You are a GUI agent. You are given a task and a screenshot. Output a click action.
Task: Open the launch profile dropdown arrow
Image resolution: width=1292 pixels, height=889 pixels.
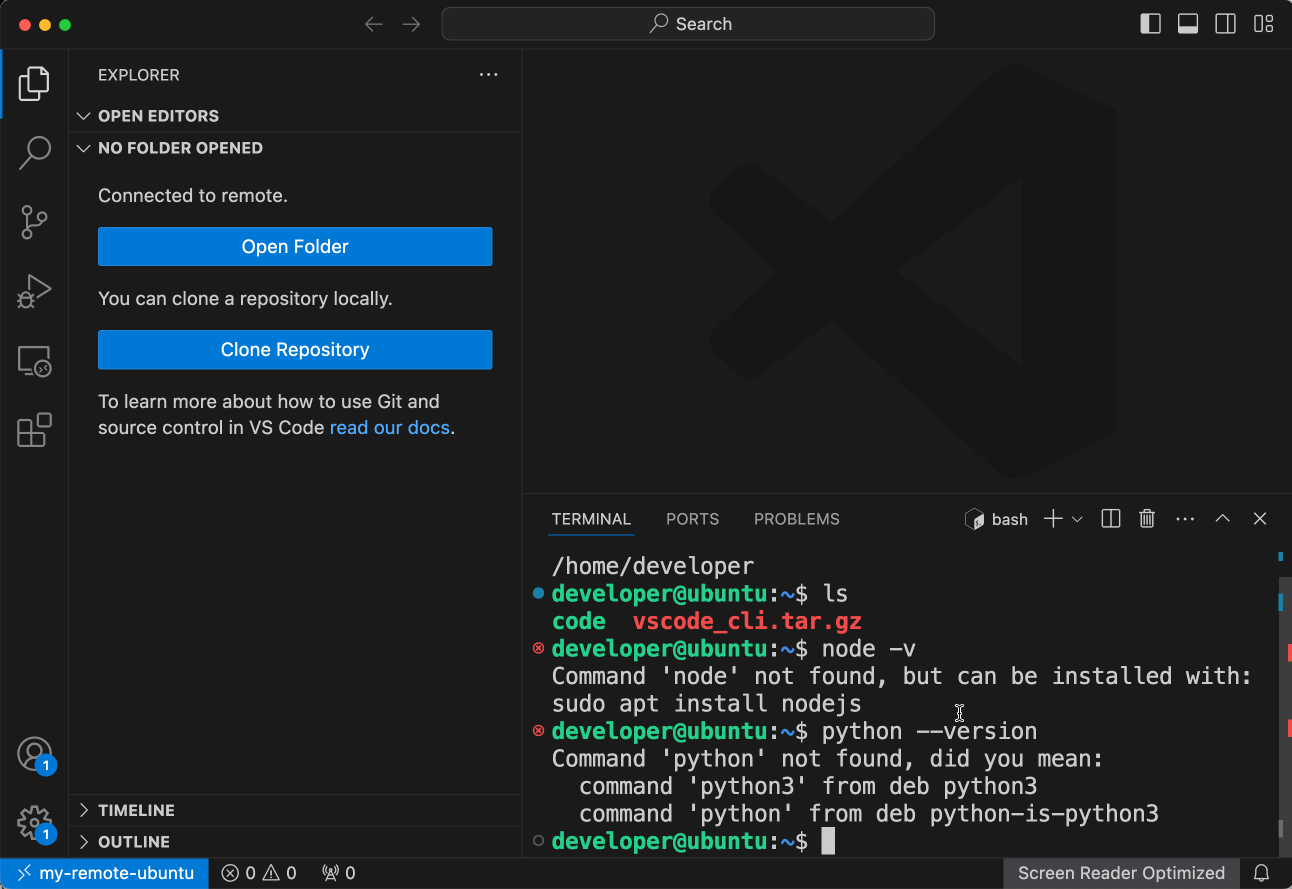click(1077, 519)
